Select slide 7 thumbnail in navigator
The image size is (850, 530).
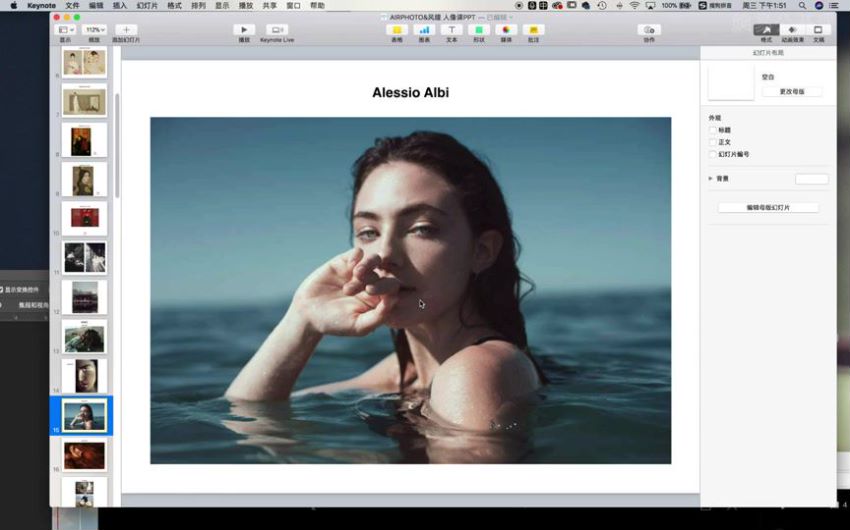[x=84, y=101]
